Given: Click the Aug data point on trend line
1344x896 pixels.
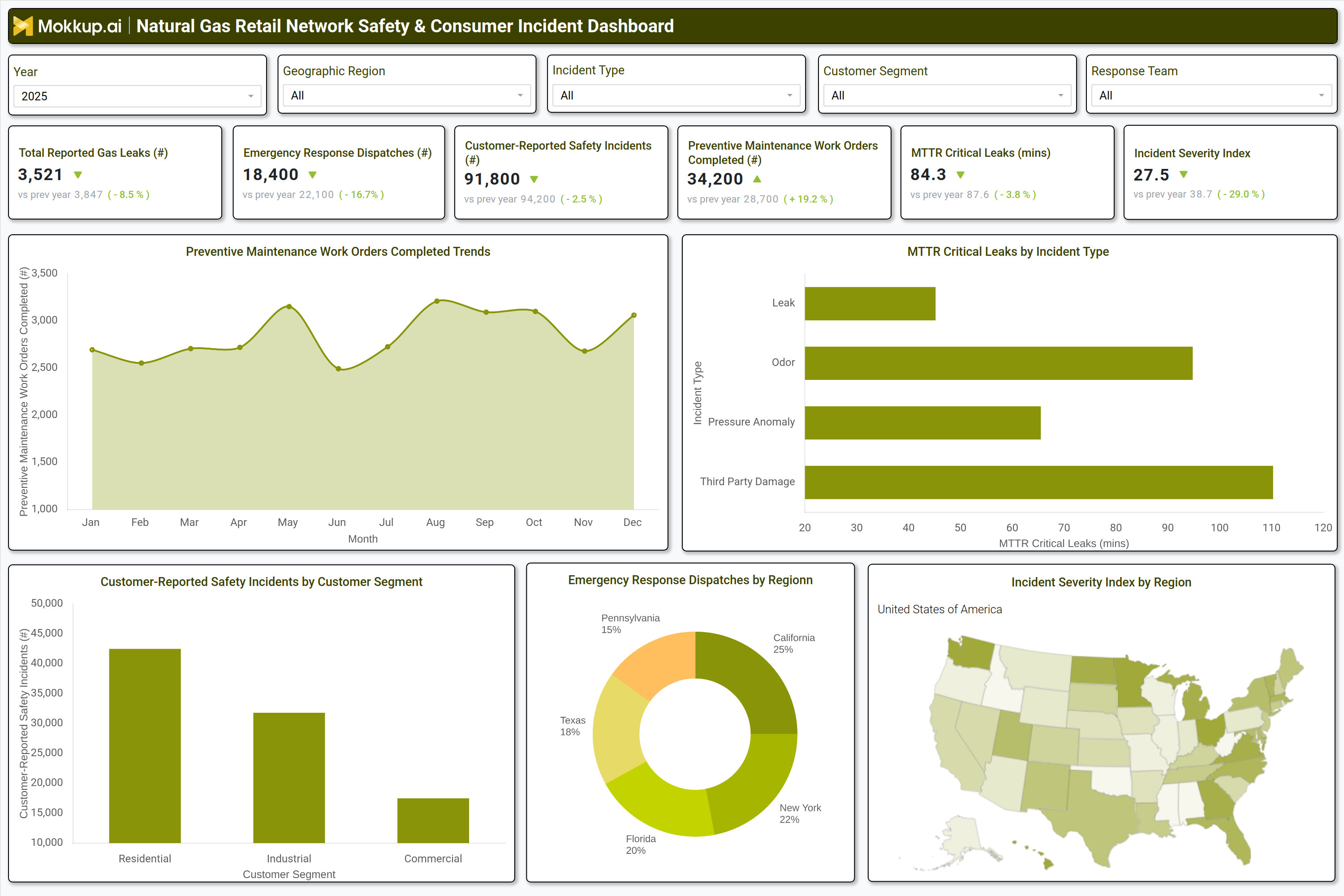Looking at the screenshot, I should (436, 301).
